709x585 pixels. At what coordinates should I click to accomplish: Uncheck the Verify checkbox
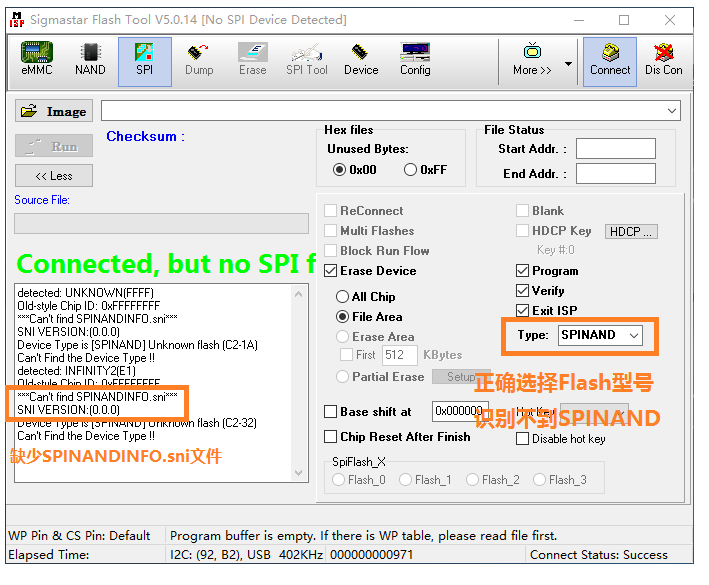coord(522,290)
